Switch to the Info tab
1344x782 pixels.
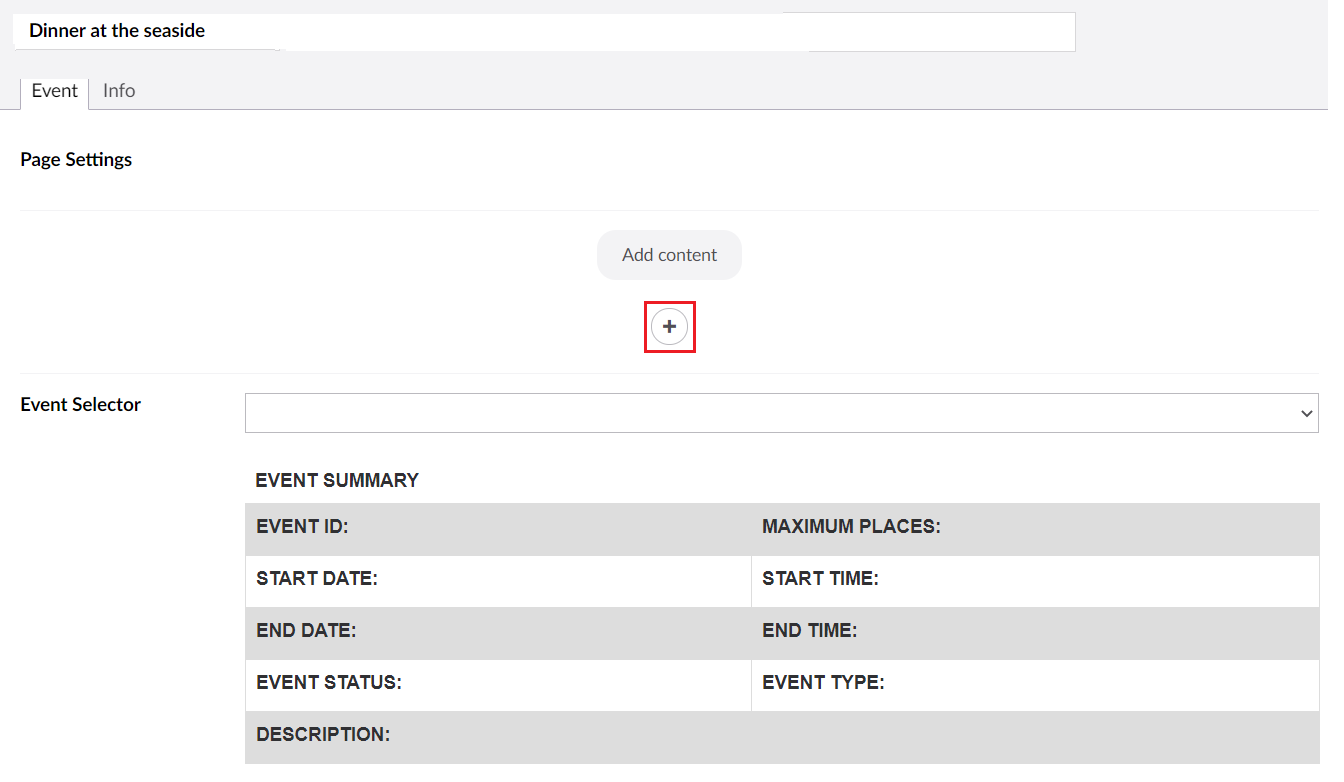[118, 90]
